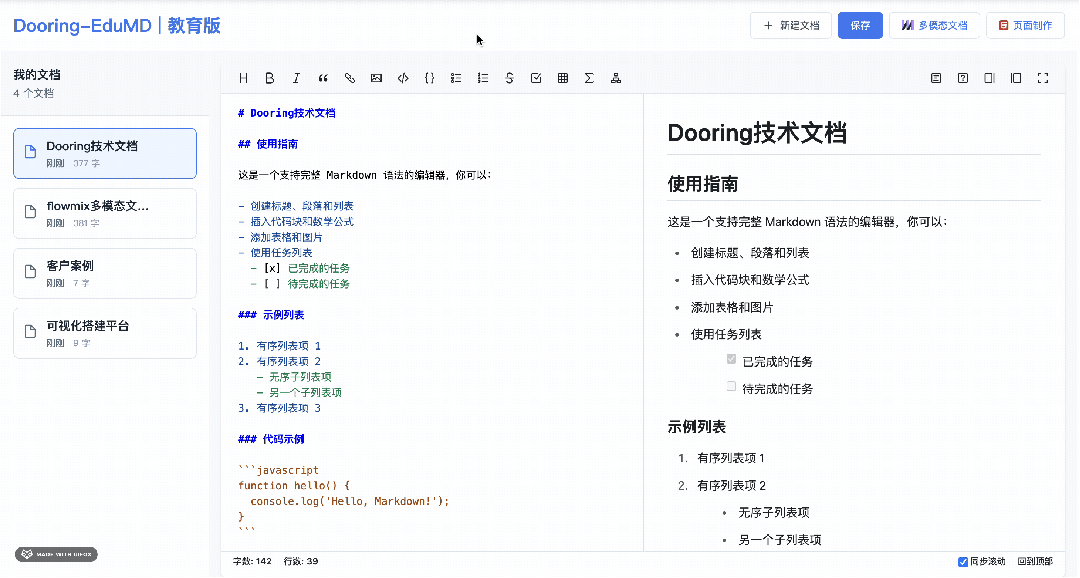Click '1. 有序列表项 1' in editor

280,346
